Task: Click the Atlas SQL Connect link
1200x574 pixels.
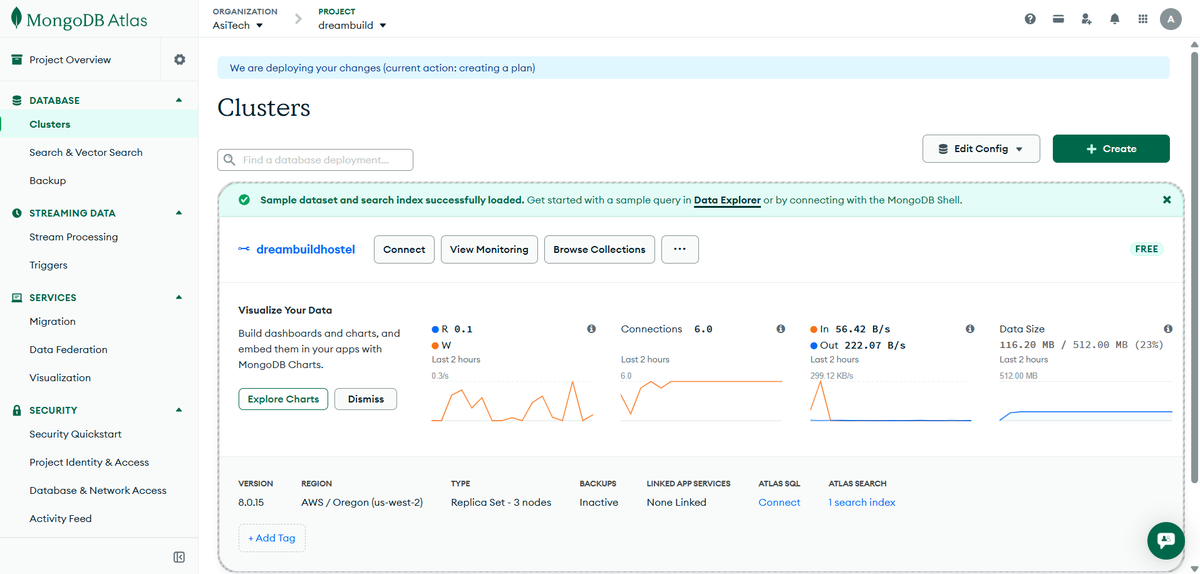Action: click(x=779, y=503)
